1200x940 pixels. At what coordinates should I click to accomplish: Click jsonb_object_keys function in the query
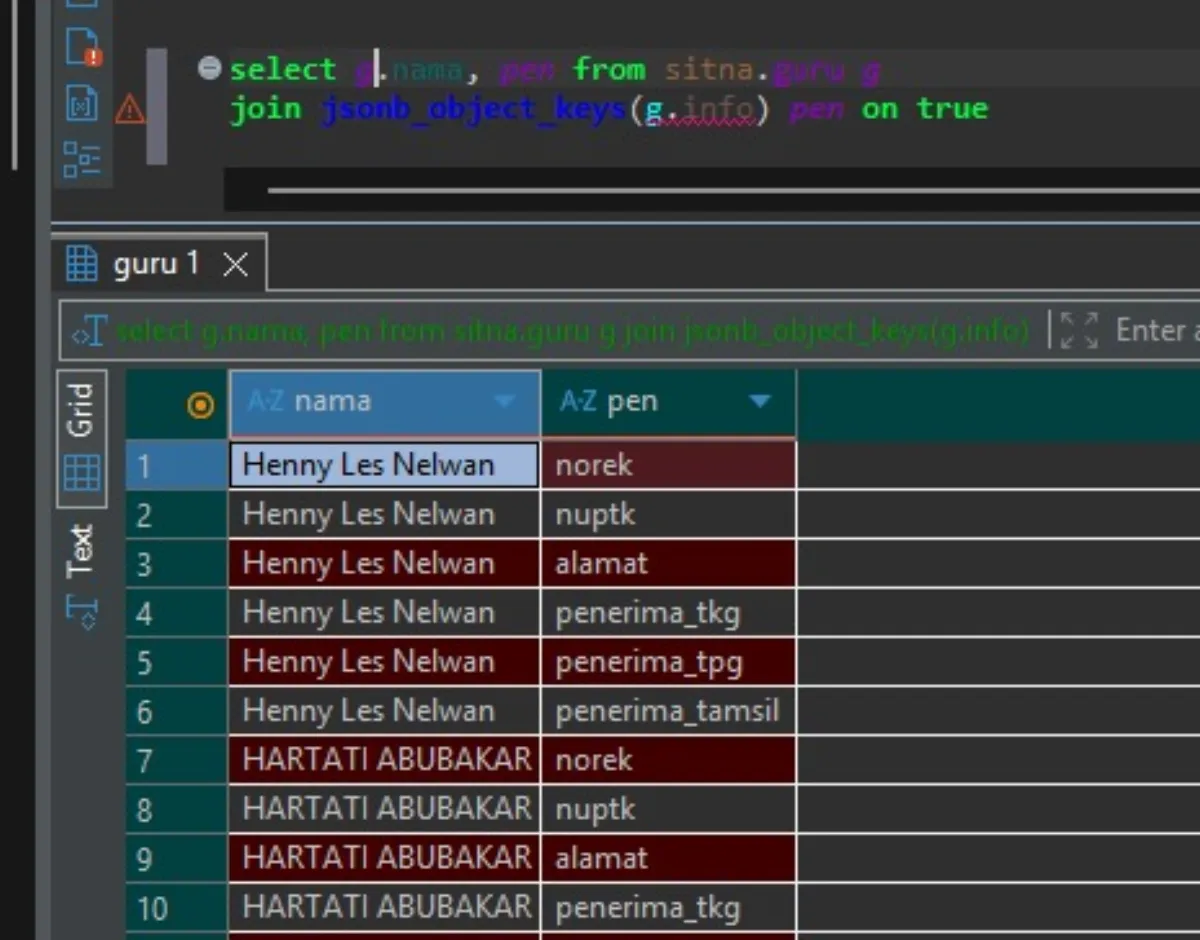tap(474, 109)
